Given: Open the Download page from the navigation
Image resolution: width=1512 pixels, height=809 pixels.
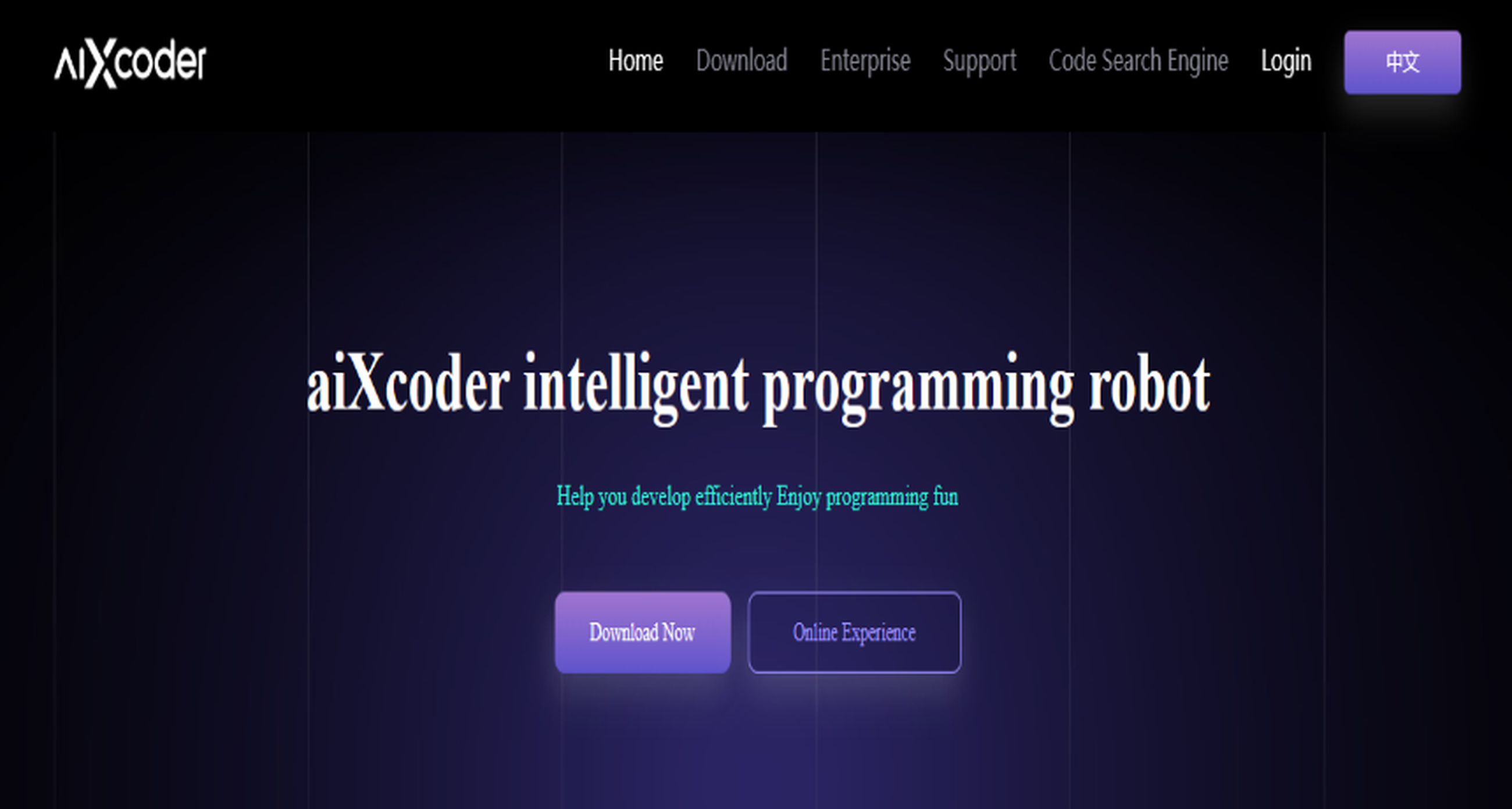Looking at the screenshot, I should (742, 60).
